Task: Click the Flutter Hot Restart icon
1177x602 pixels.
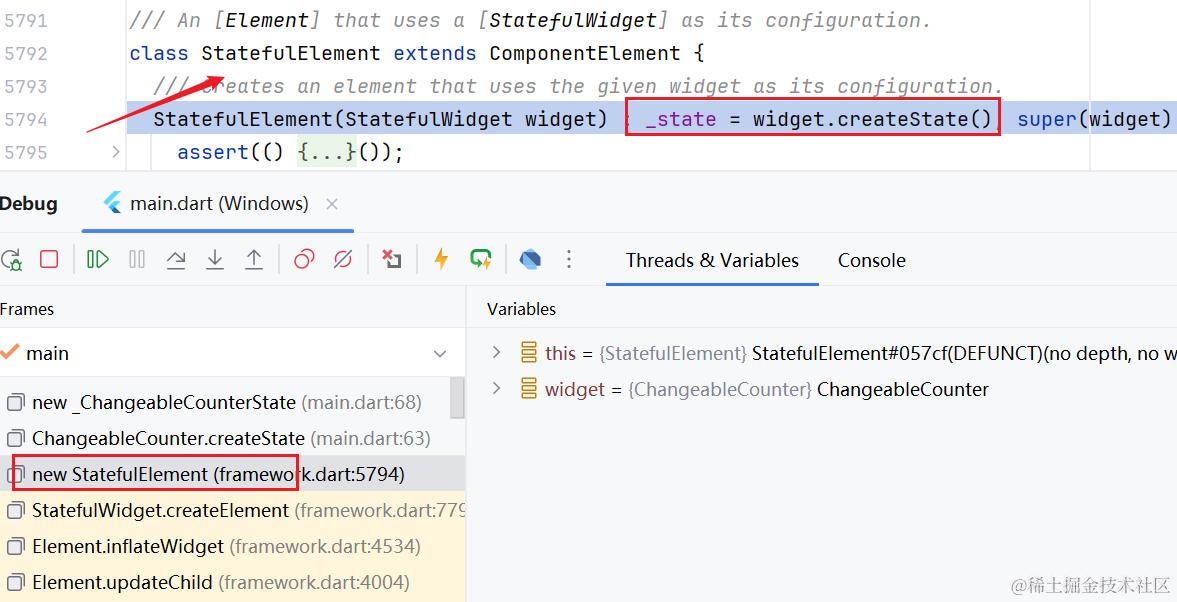Action: pyautogui.click(x=481, y=260)
